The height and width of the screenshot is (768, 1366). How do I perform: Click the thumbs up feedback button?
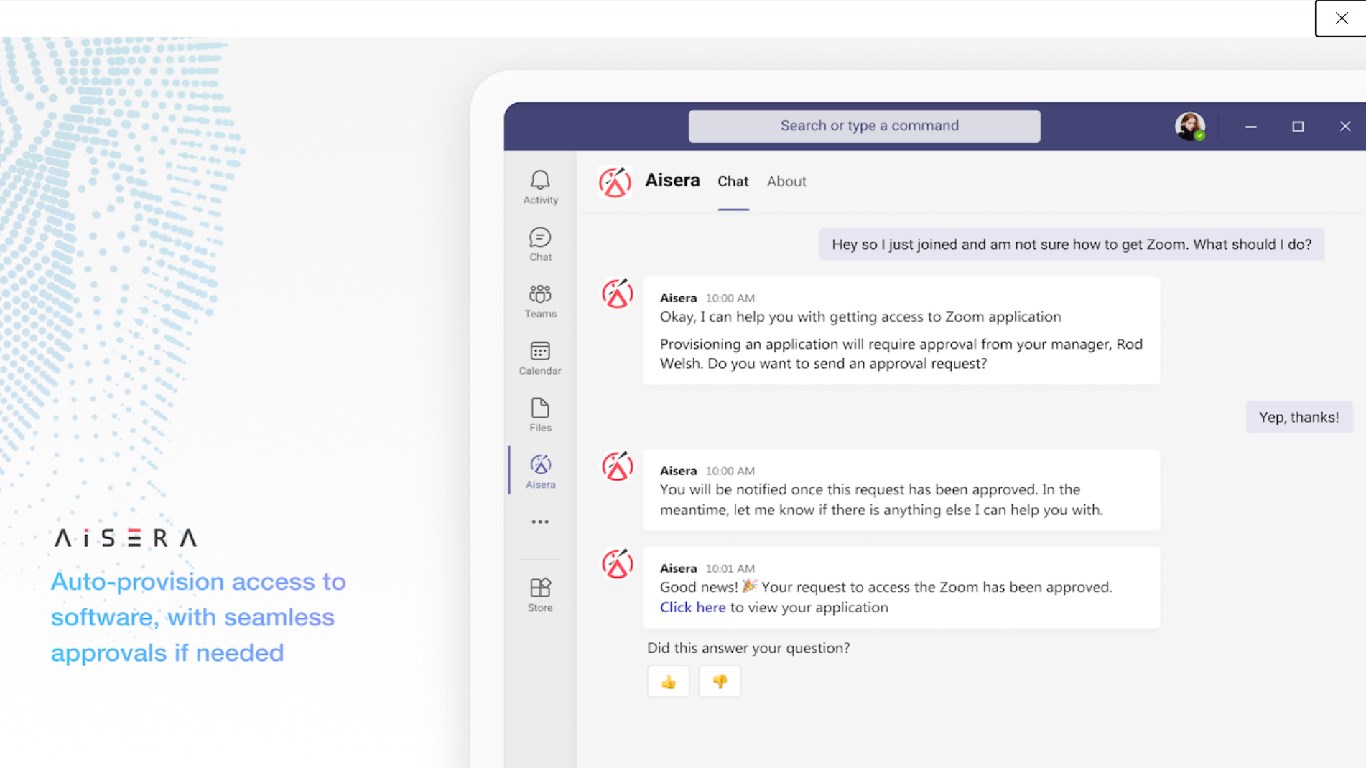(669, 682)
